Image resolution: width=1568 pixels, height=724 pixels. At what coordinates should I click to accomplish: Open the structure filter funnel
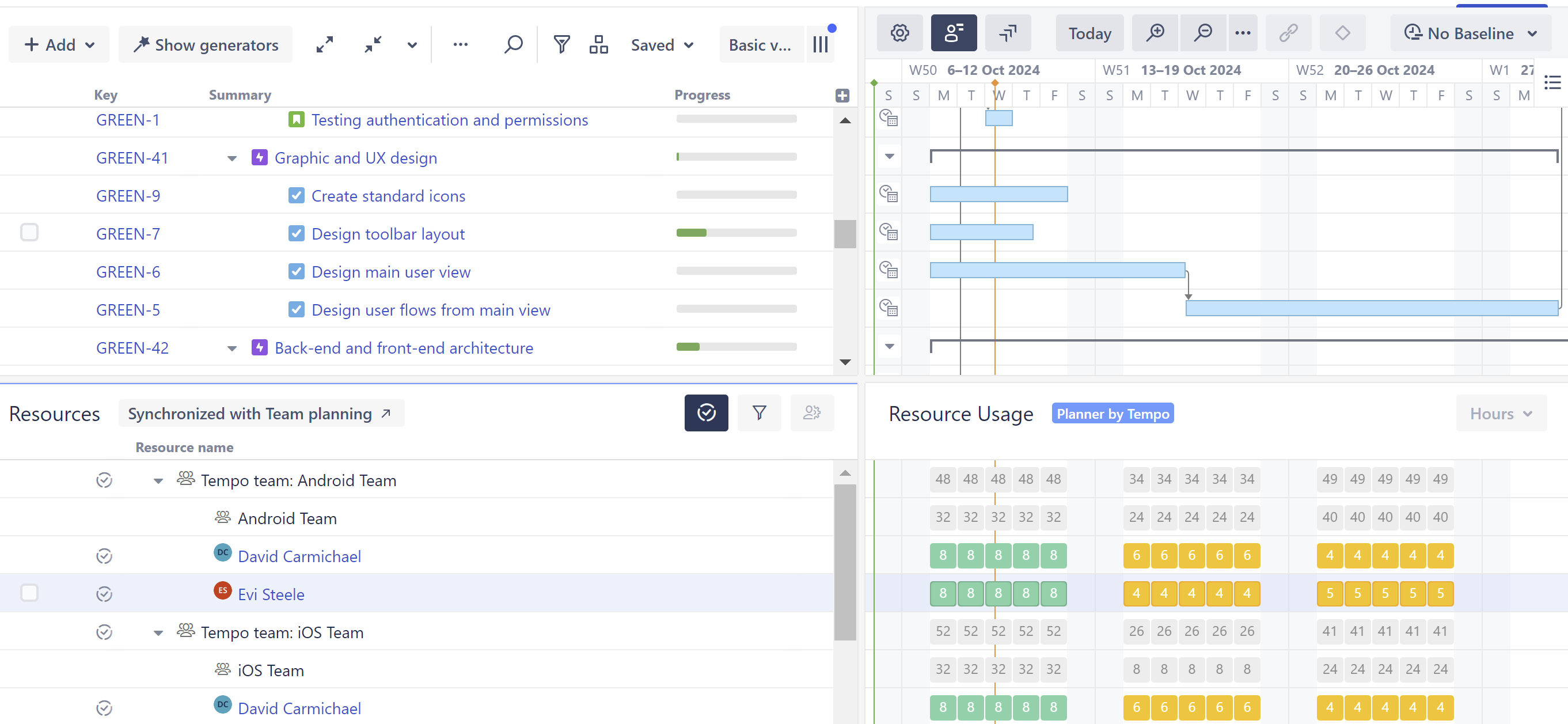click(561, 44)
